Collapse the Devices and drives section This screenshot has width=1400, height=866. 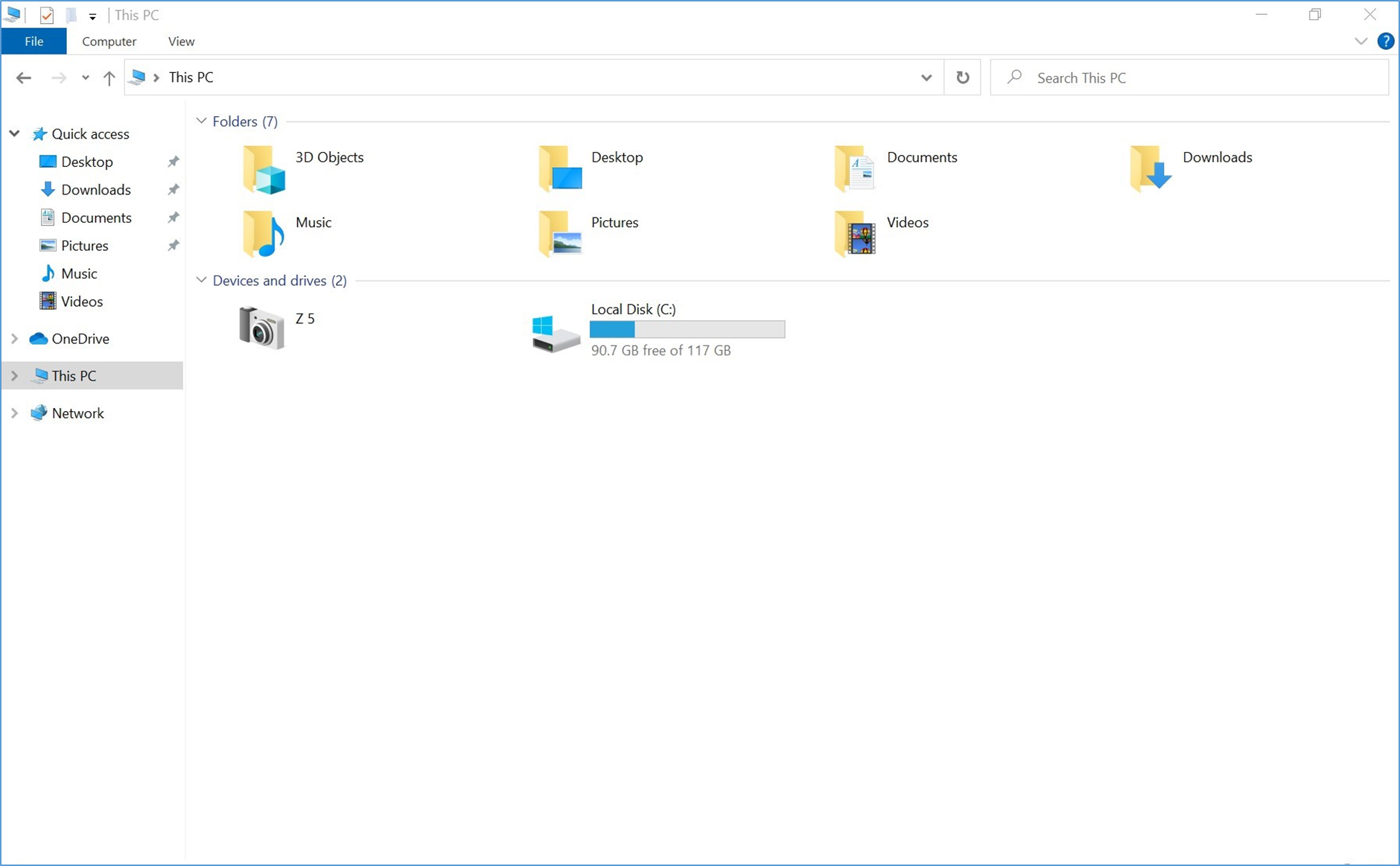click(201, 279)
